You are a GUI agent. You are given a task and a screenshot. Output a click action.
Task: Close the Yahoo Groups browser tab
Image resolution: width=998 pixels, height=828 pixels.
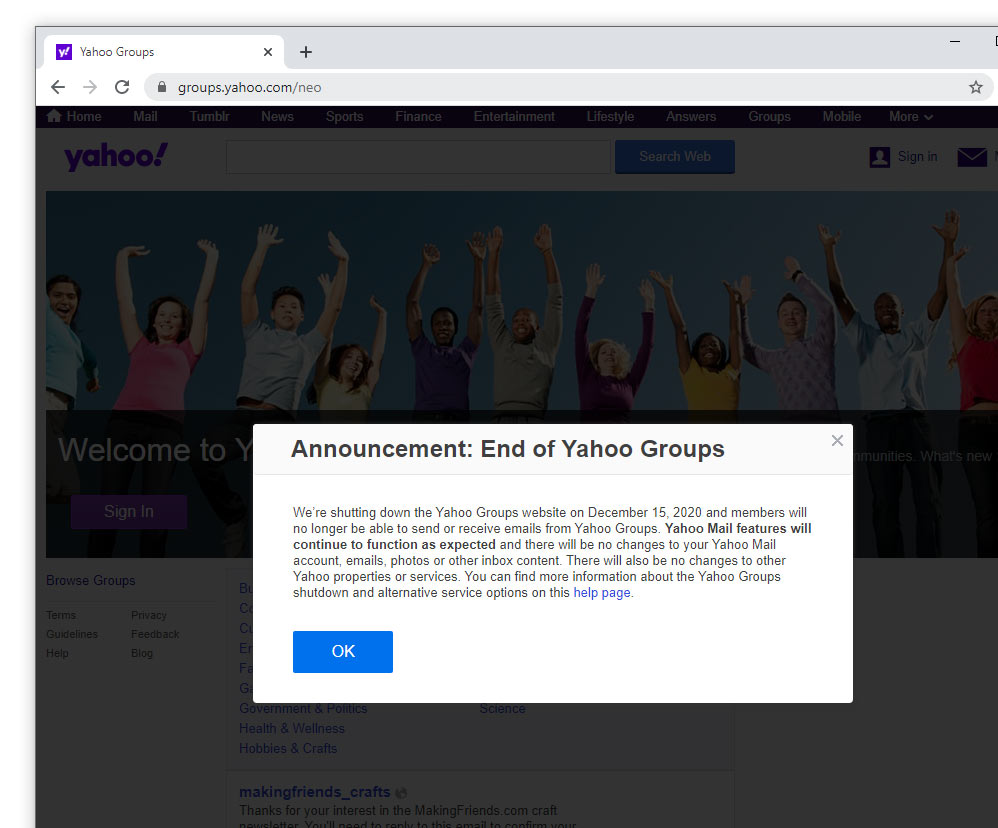click(268, 52)
